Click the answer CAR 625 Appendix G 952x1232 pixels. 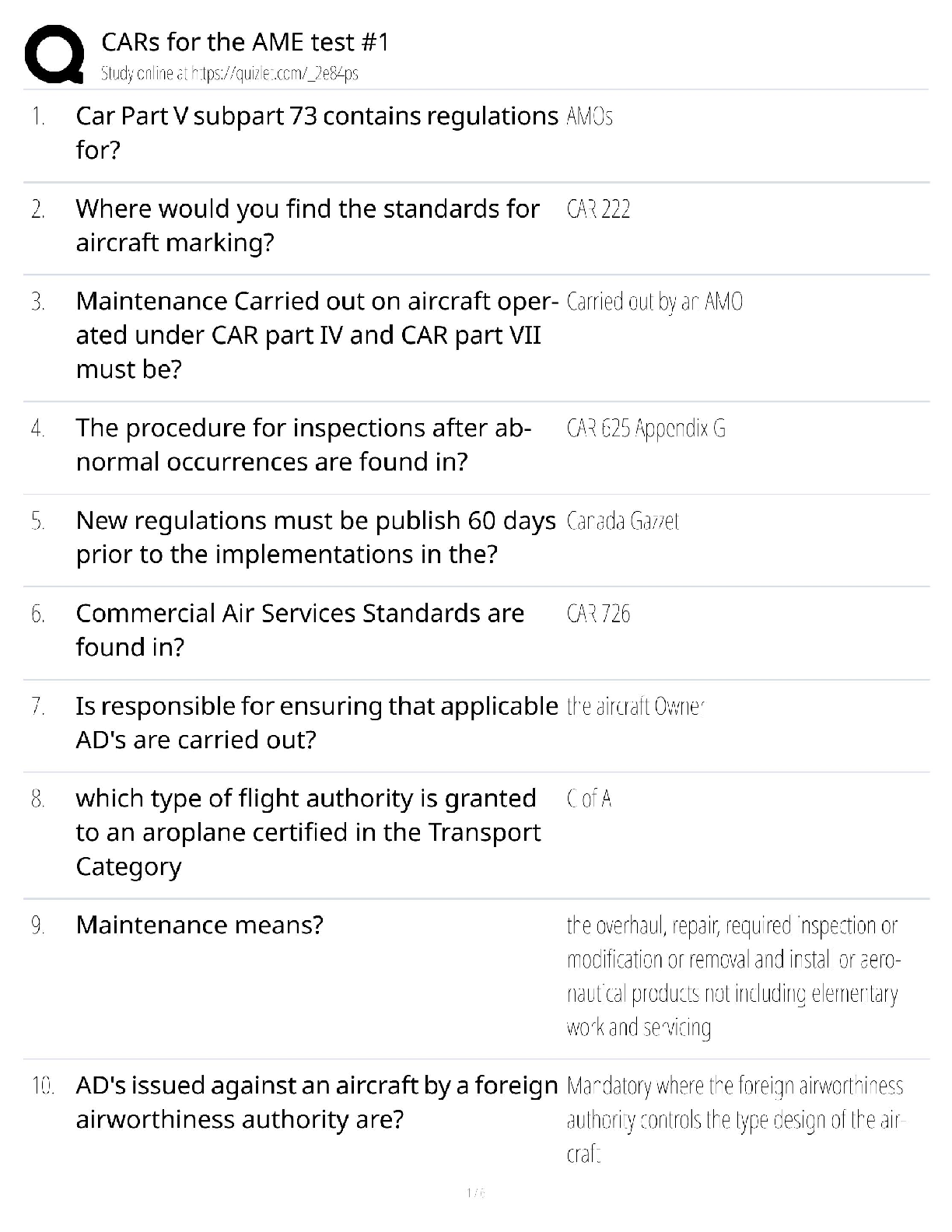pos(646,428)
